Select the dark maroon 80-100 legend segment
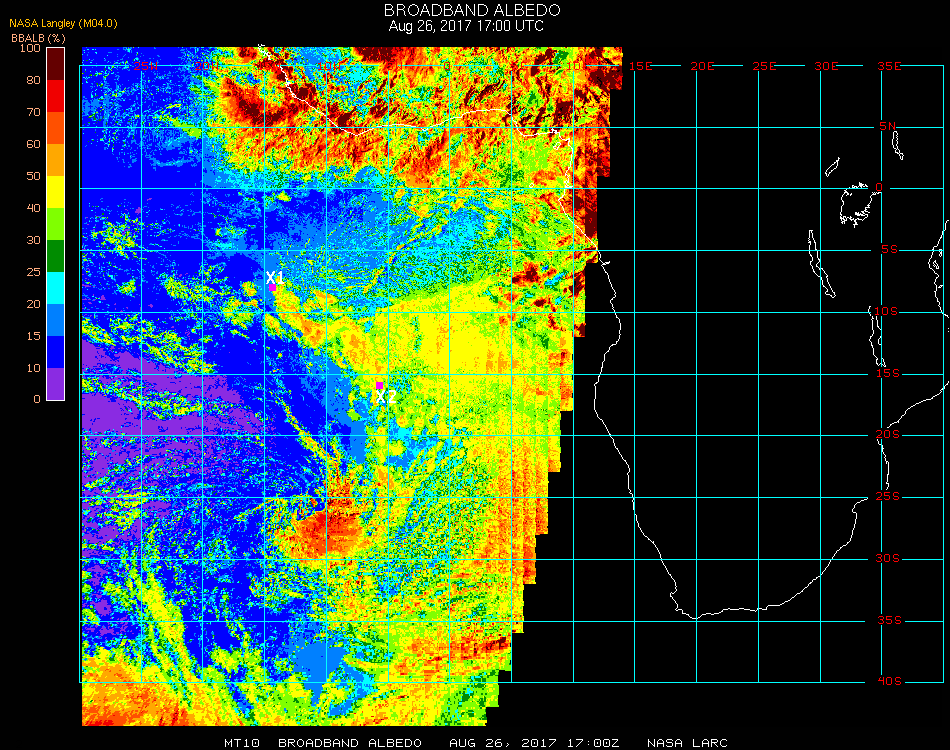 coord(56,64)
